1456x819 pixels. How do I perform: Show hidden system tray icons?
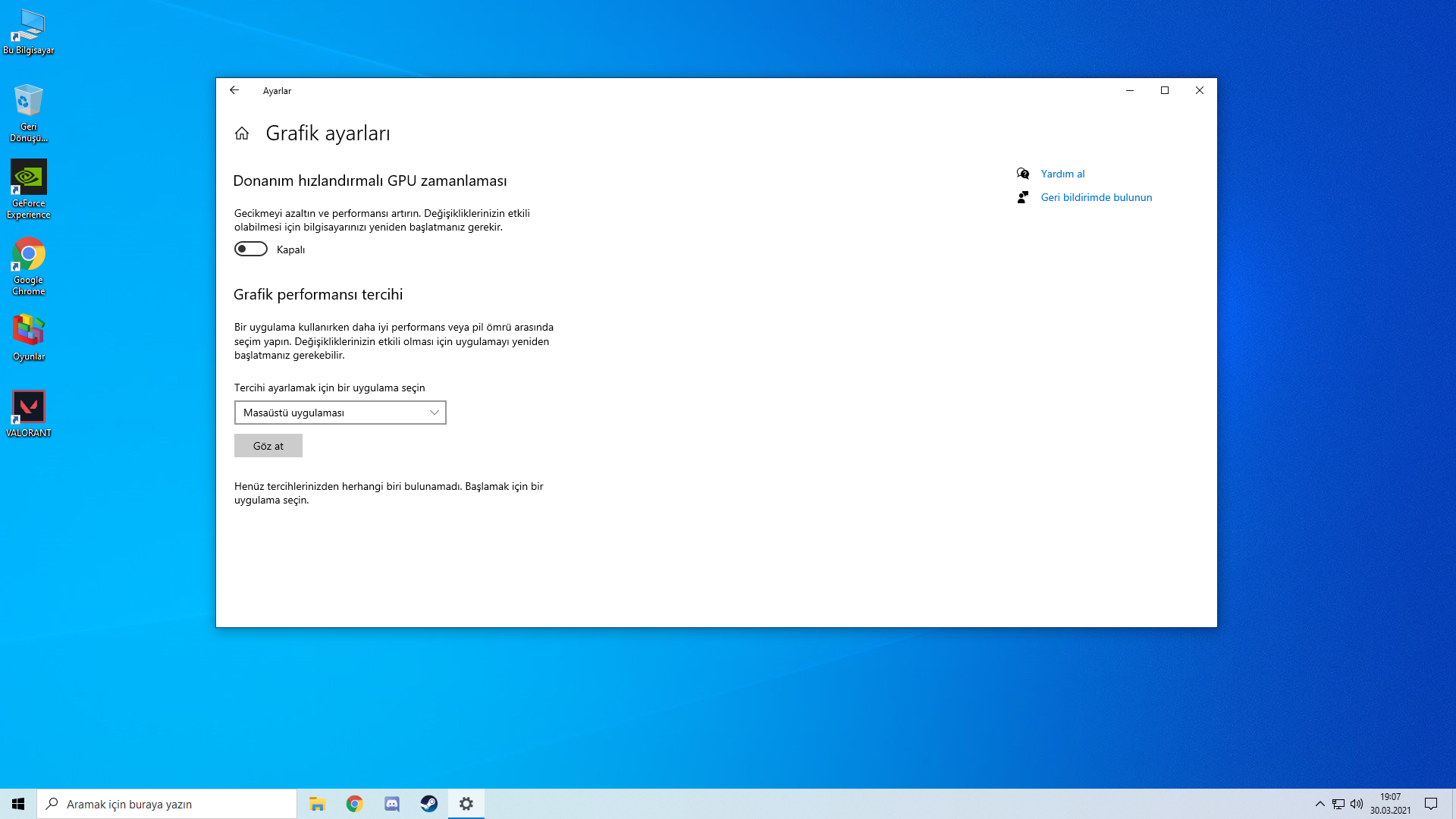[x=1319, y=804]
